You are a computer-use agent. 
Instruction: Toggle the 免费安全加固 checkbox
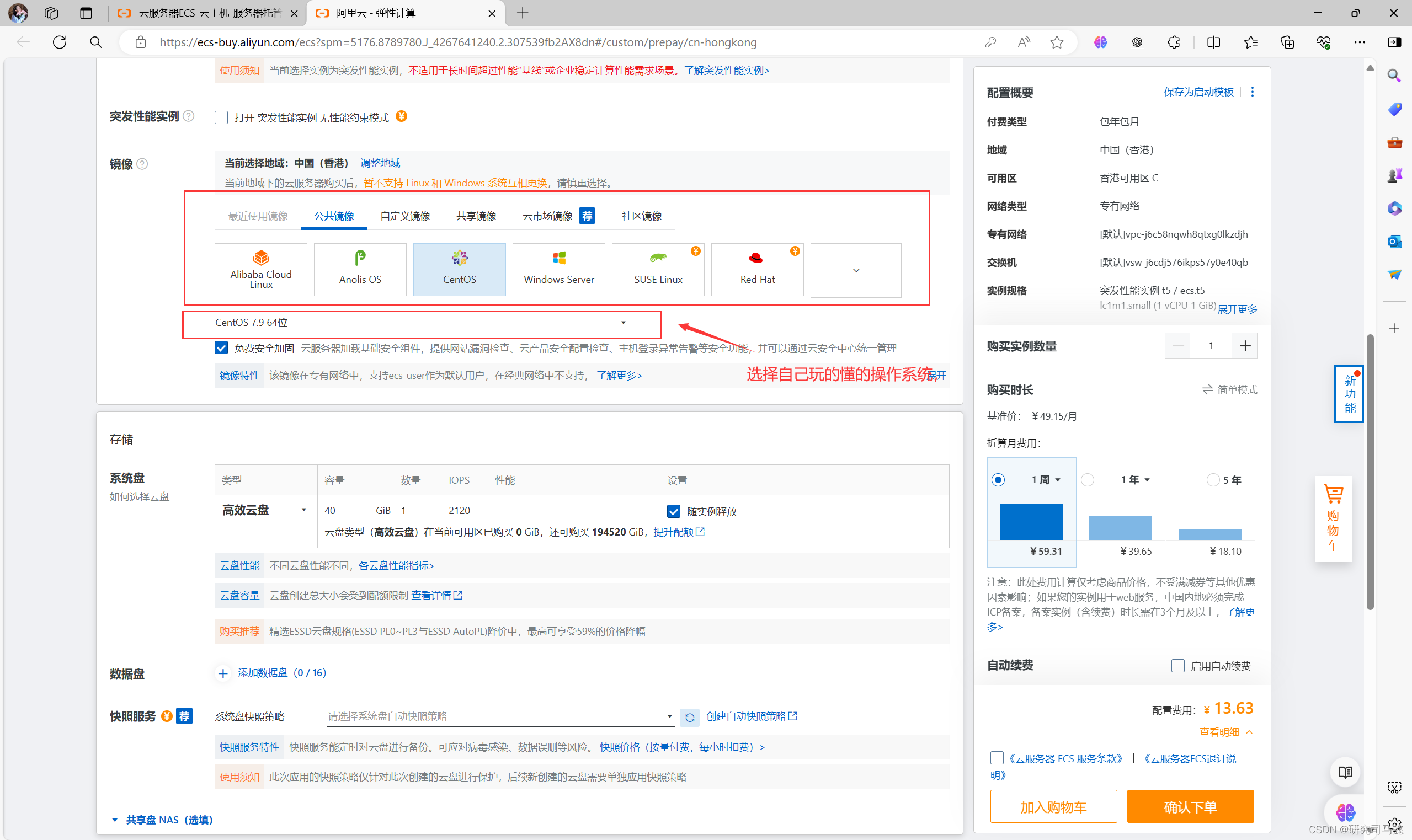[222, 347]
